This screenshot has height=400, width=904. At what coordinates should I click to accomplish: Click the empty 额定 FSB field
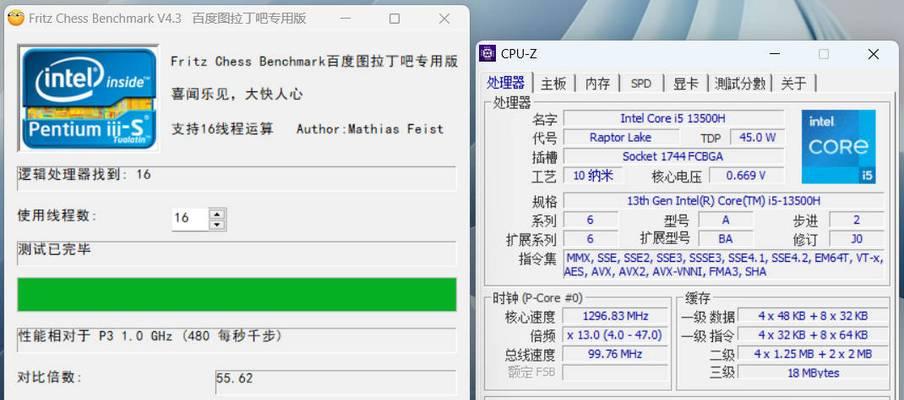click(x=615, y=372)
